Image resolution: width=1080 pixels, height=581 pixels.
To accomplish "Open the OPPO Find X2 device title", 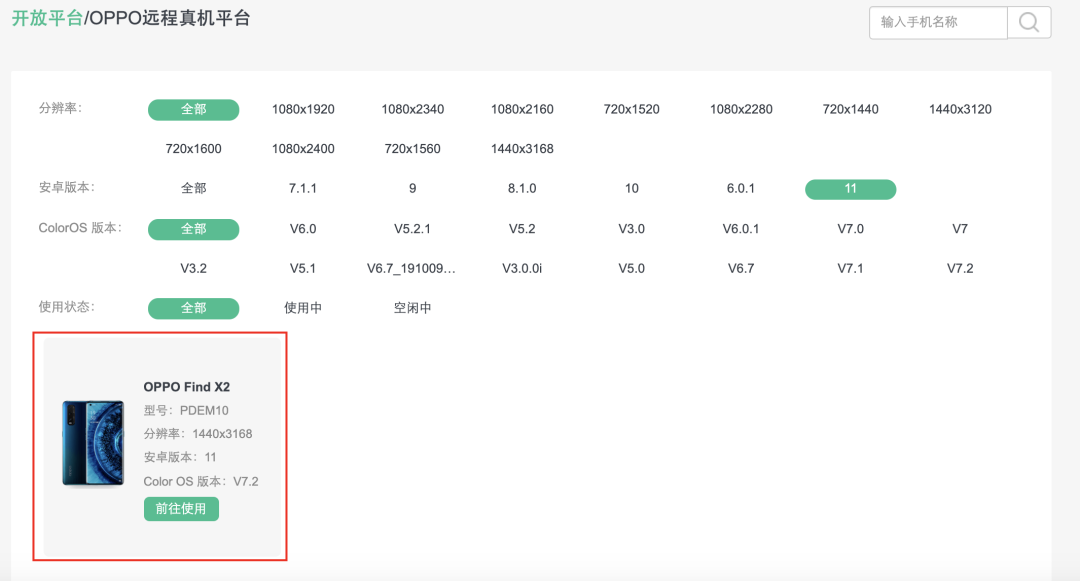I will (x=187, y=387).
